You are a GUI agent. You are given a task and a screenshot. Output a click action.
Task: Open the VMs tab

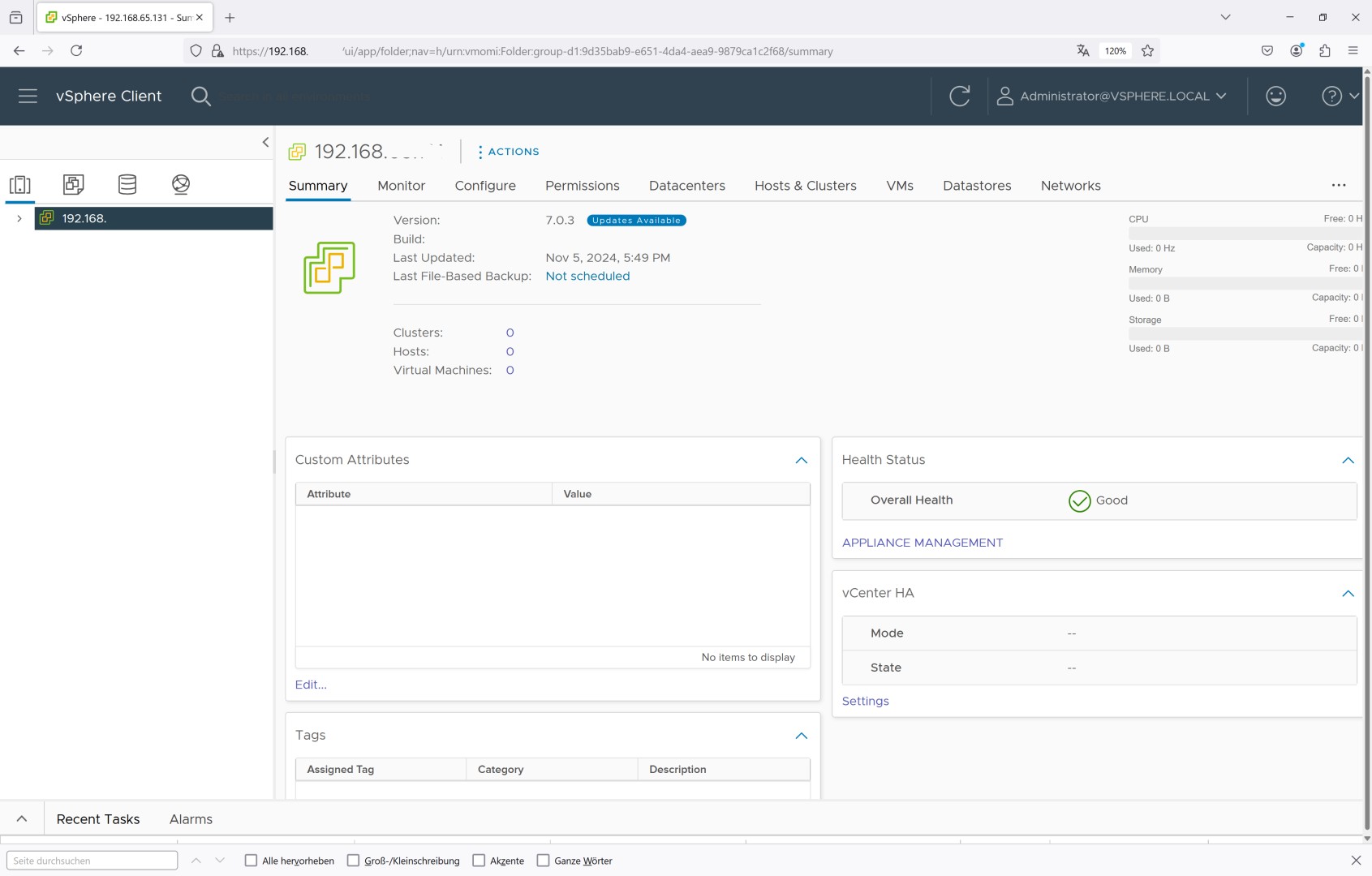[900, 186]
